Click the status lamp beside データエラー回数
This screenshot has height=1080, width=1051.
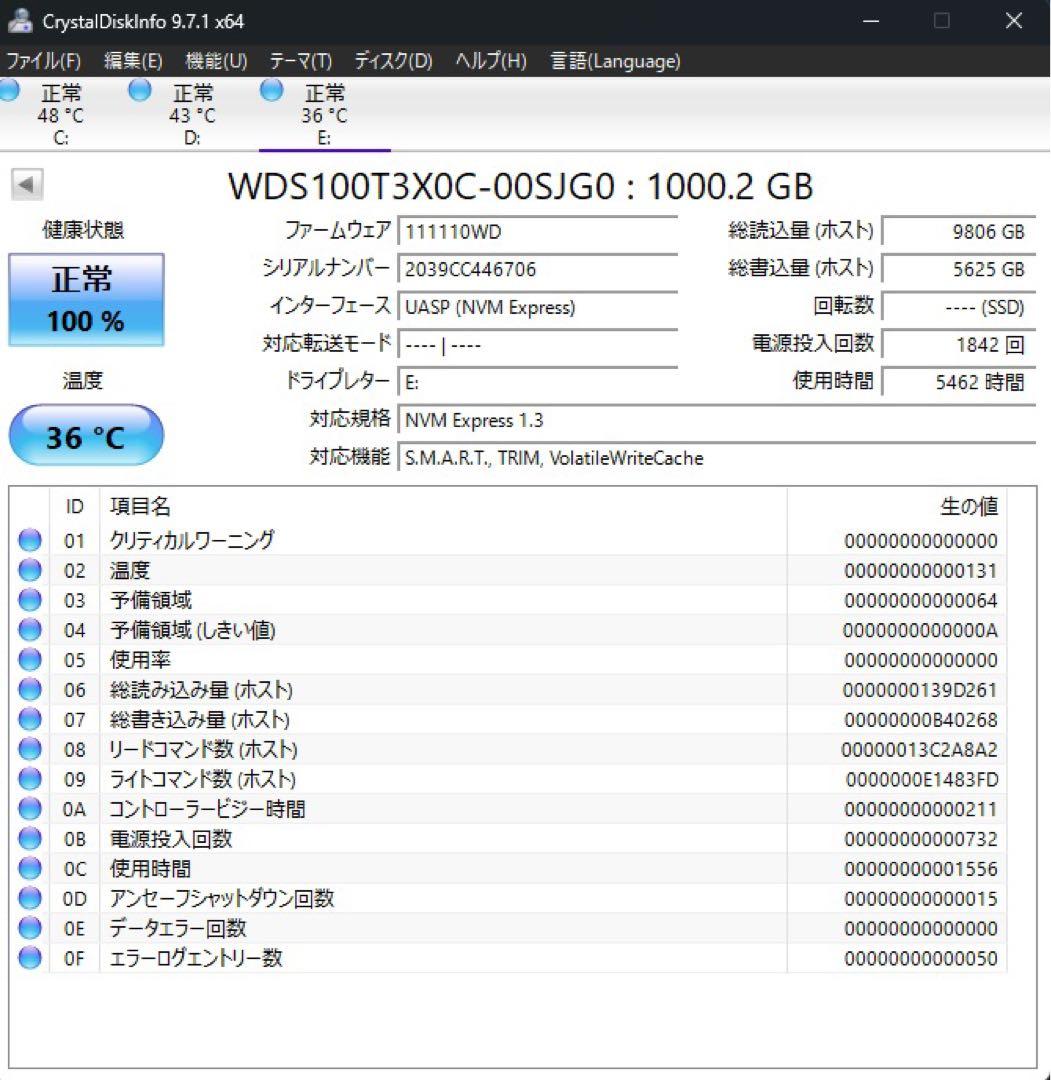(29, 928)
